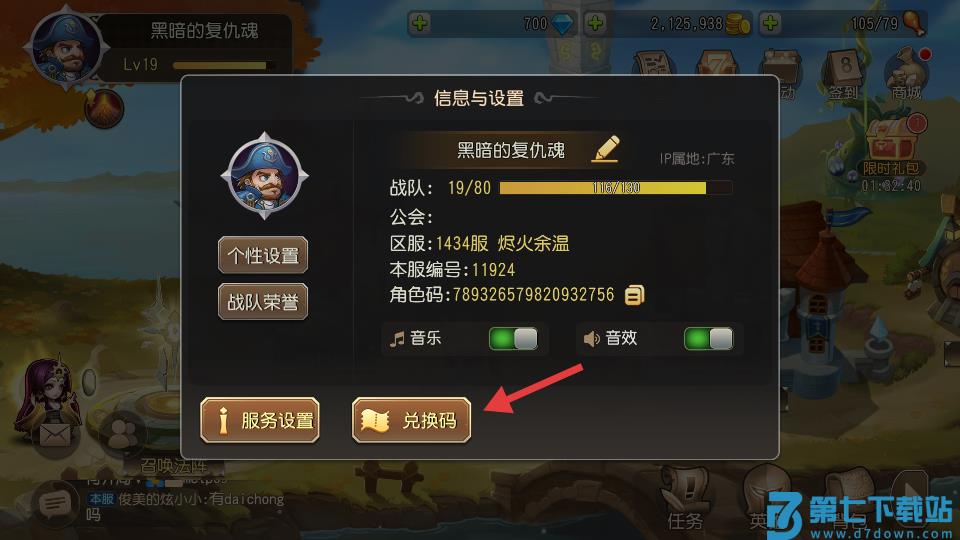Add diamonds using the green plus icon
The image size is (960, 540).
420,24
